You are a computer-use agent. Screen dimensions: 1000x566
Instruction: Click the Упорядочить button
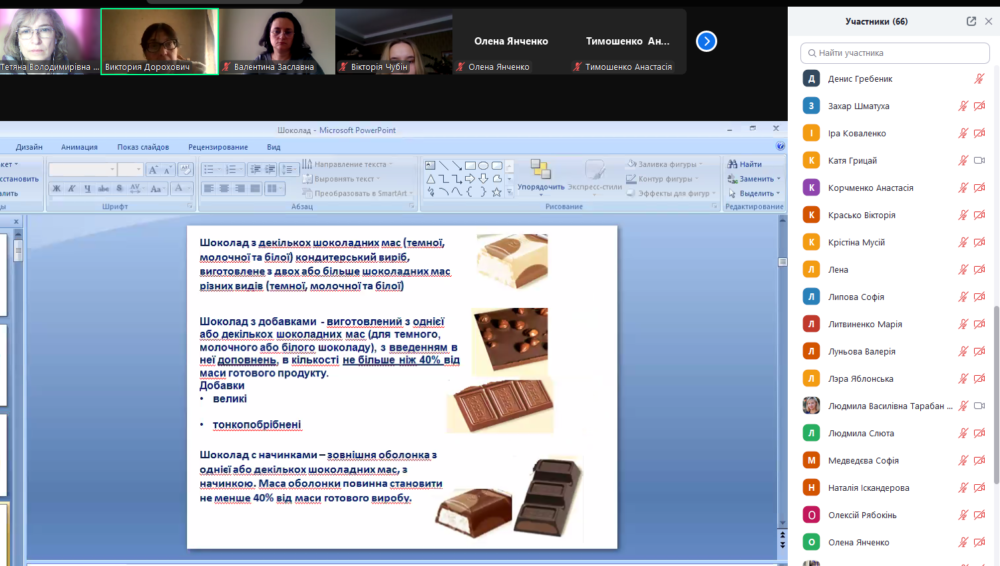coord(541,177)
